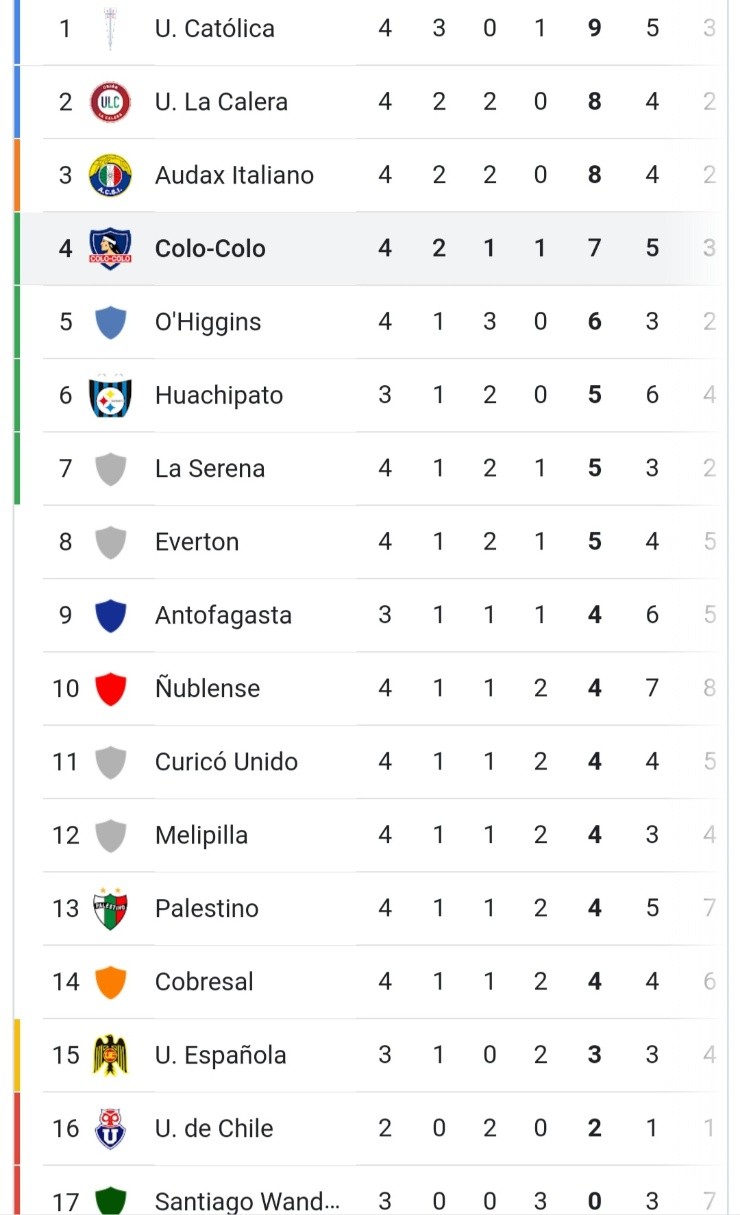Open the U. La Calera team logo
740x1215 pixels.
point(110,102)
